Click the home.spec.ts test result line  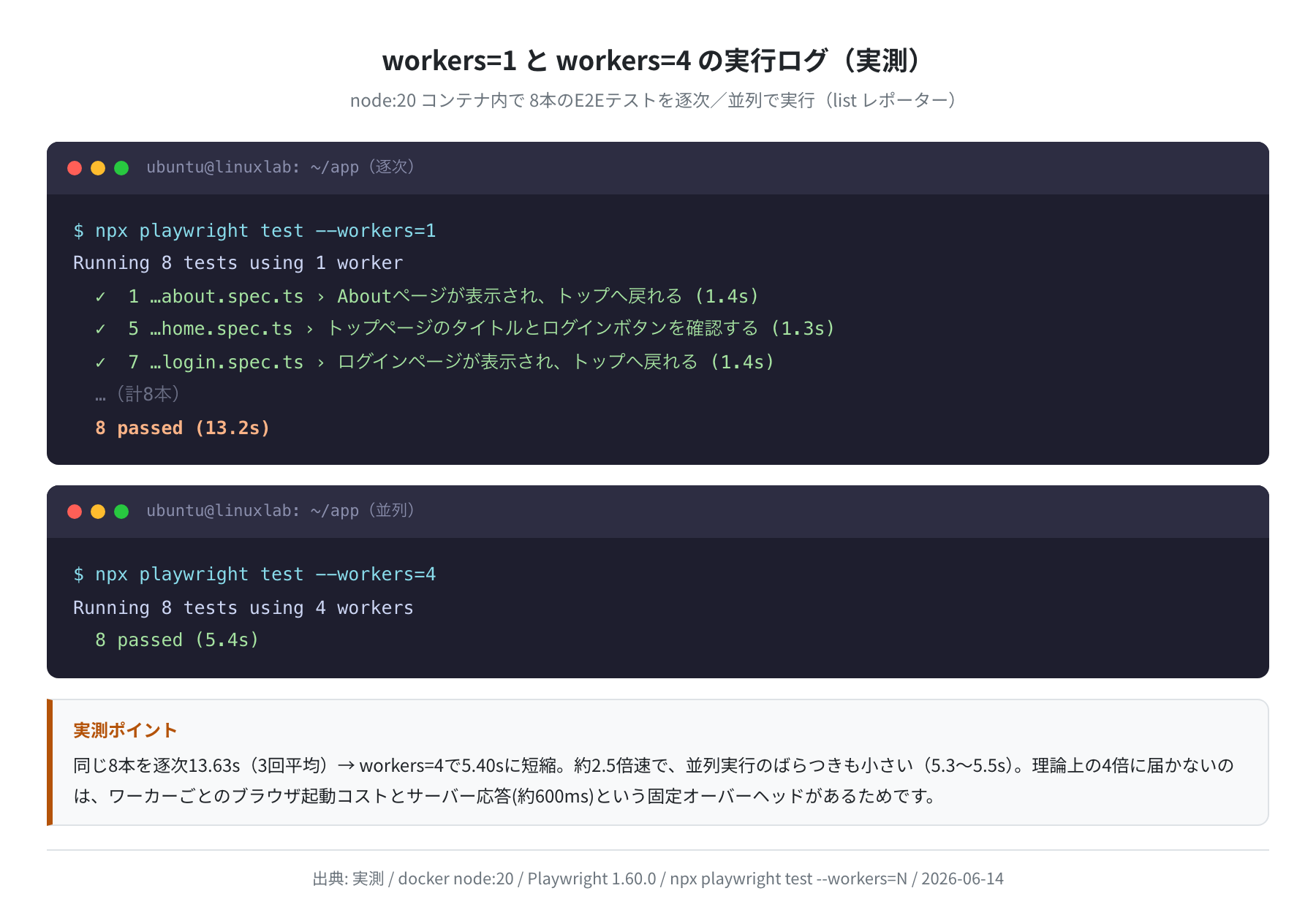(x=466, y=328)
